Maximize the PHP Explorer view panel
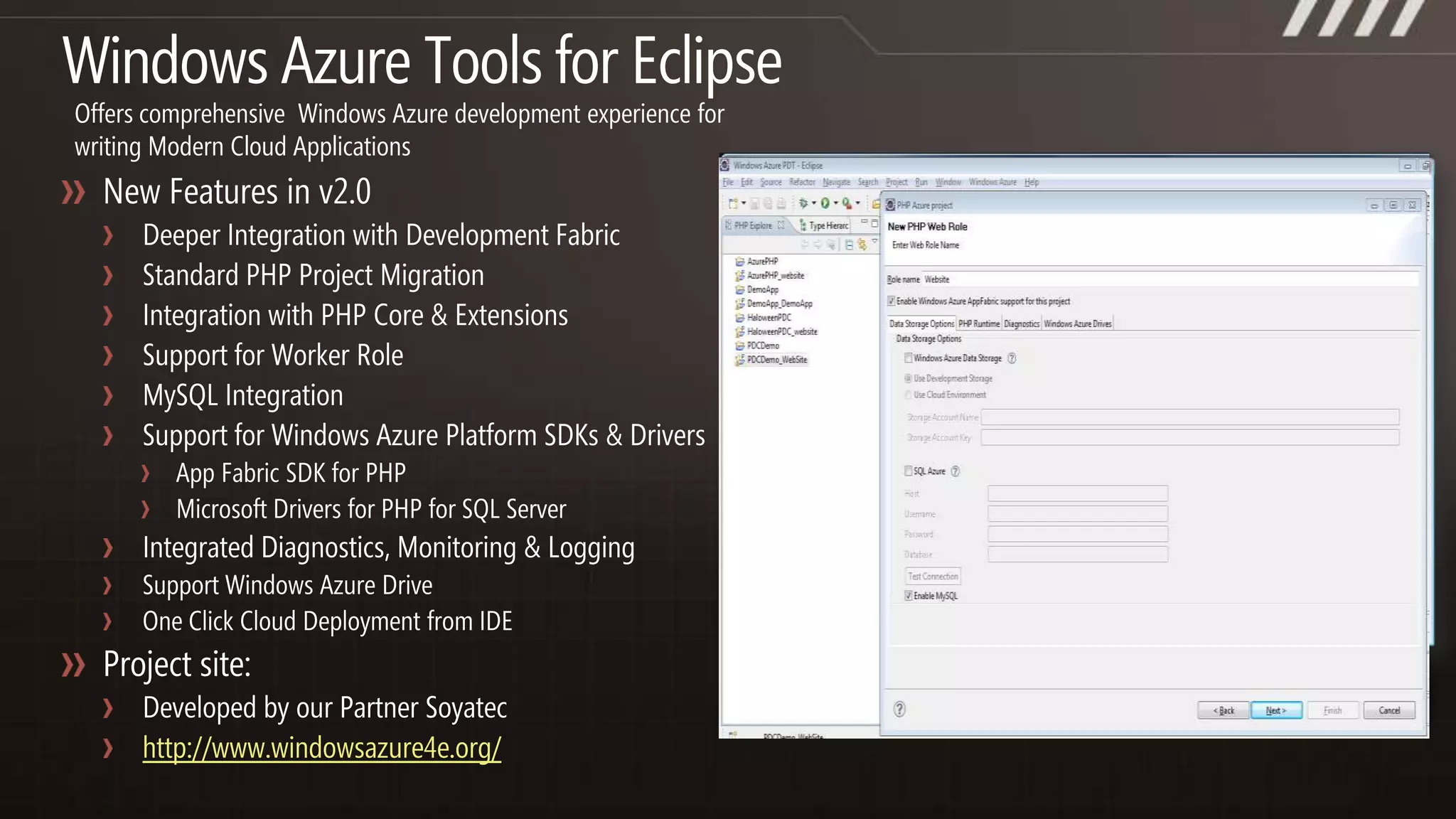Screen dimensions: 1456x819 tap(874, 223)
